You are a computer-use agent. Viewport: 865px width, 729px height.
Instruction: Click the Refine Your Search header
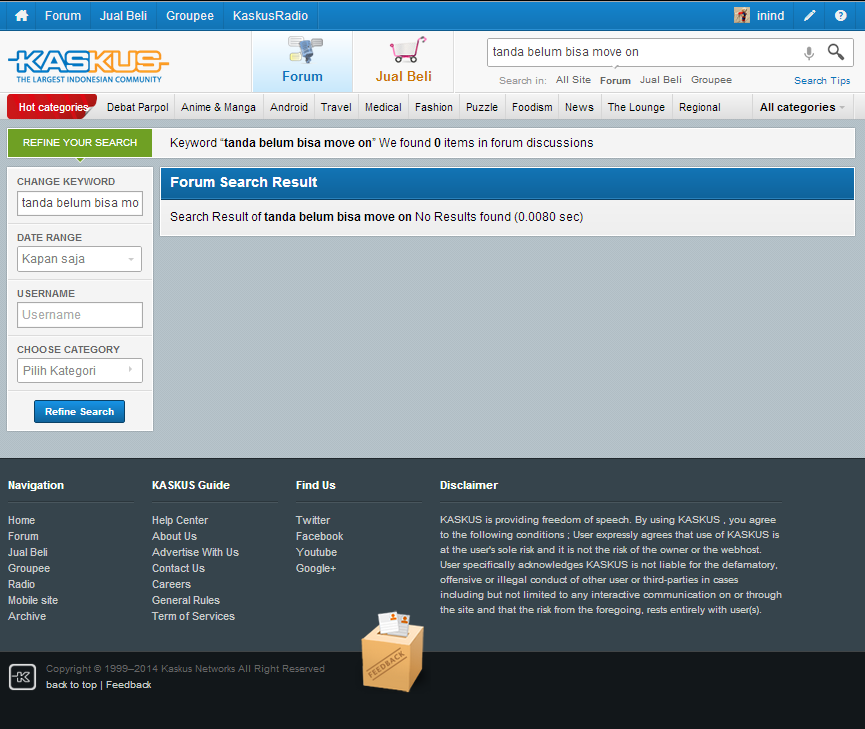pyautogui.click(x=80, y=142)
